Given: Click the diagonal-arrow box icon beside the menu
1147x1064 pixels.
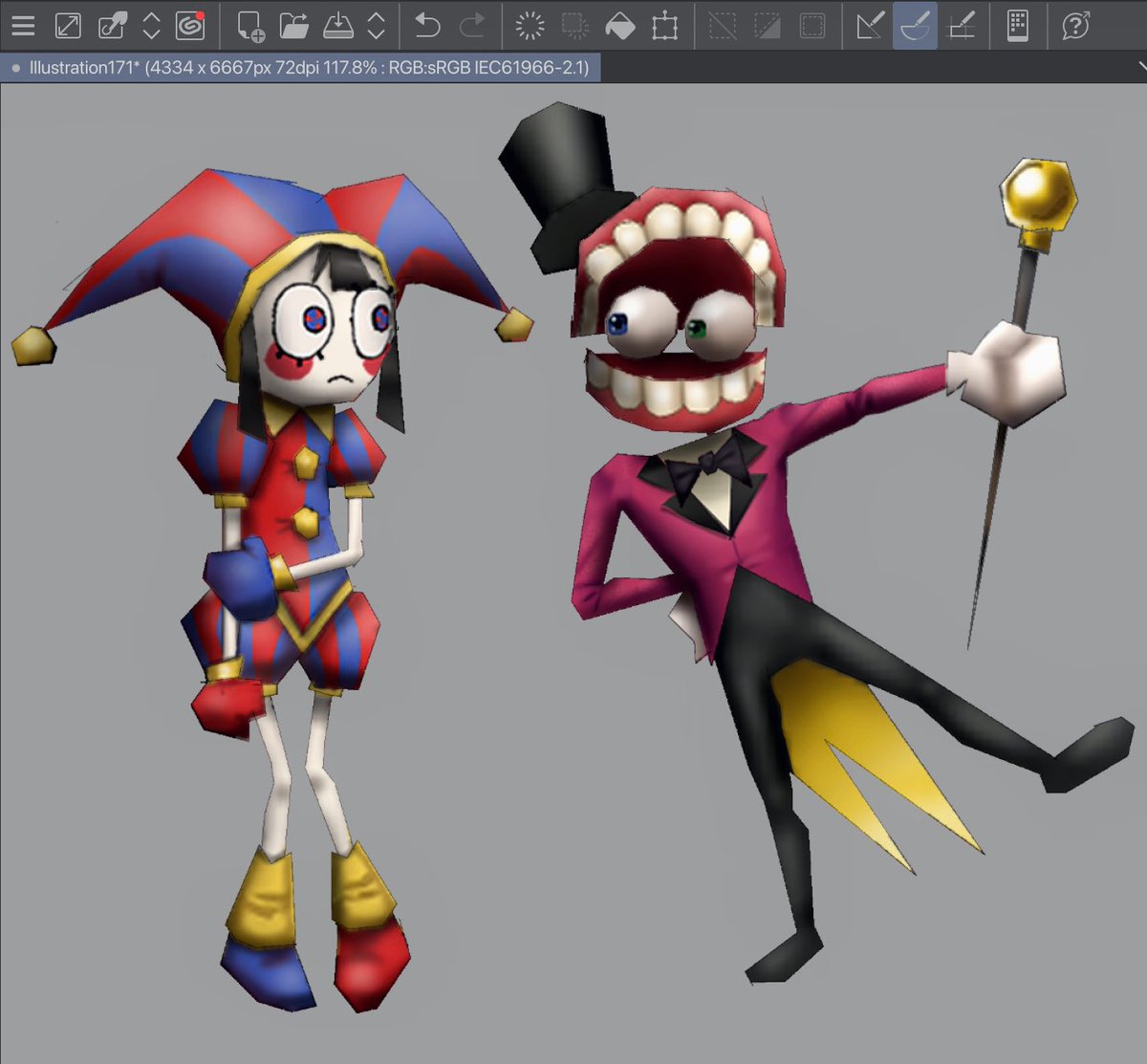Looking at the screenshot, I should point(68,26).
